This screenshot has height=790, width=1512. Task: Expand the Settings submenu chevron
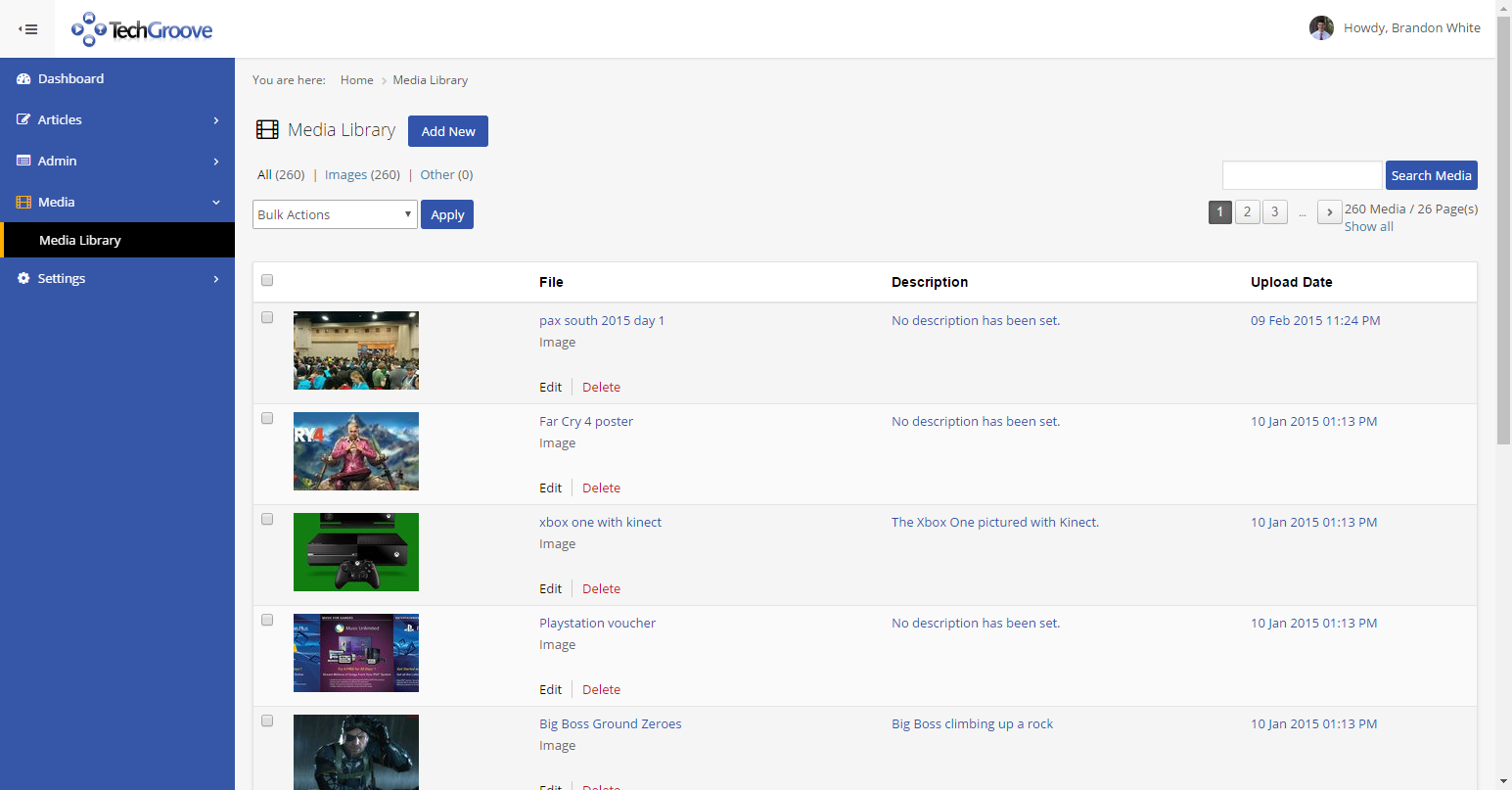pos(216,279)
